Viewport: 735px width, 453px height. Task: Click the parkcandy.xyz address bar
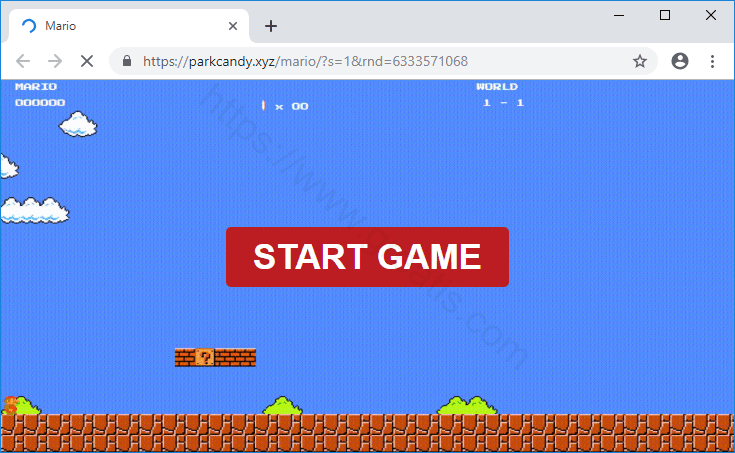383,61
